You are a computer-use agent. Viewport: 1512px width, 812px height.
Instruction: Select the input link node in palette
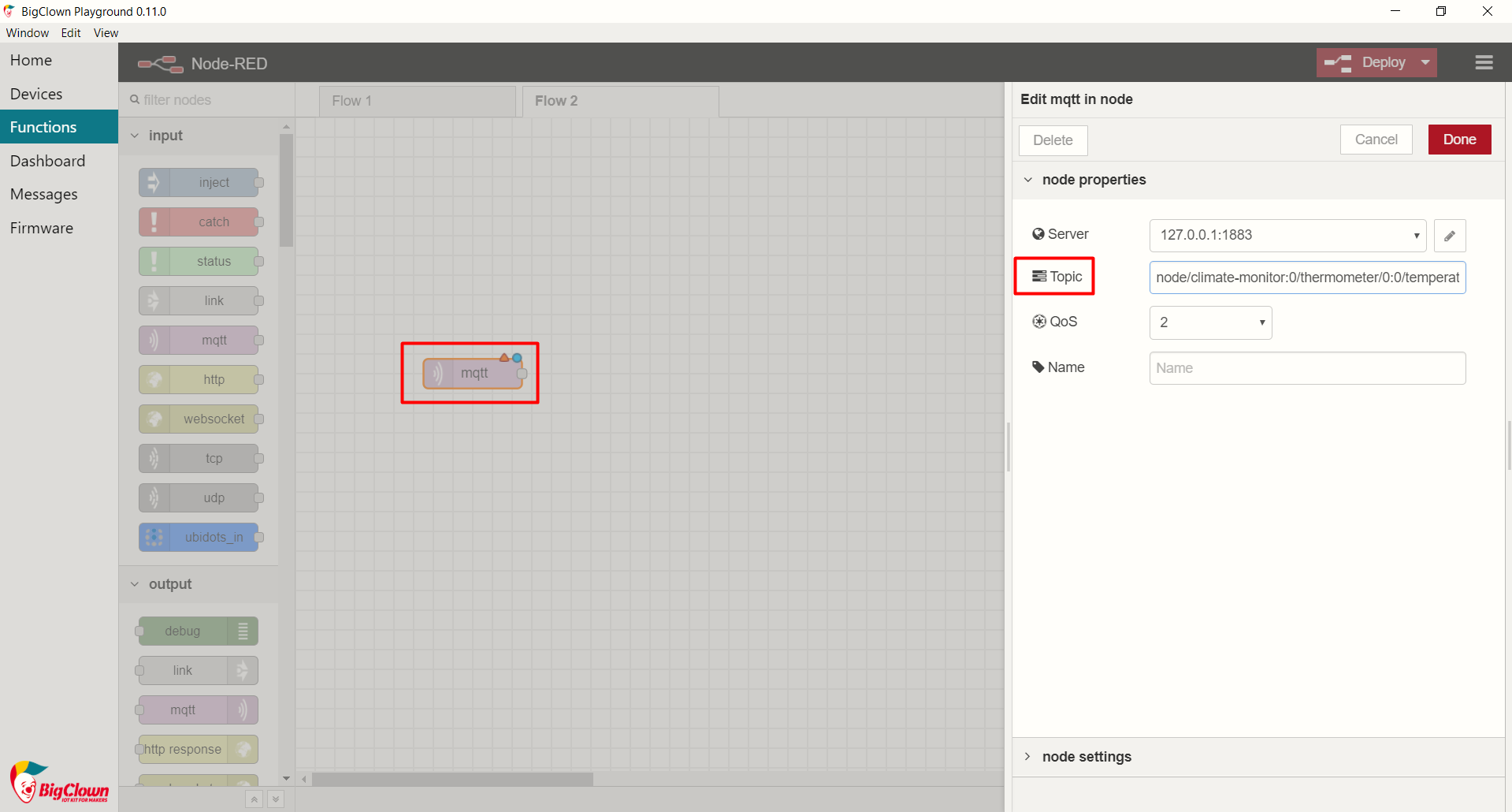pos(199,300)
